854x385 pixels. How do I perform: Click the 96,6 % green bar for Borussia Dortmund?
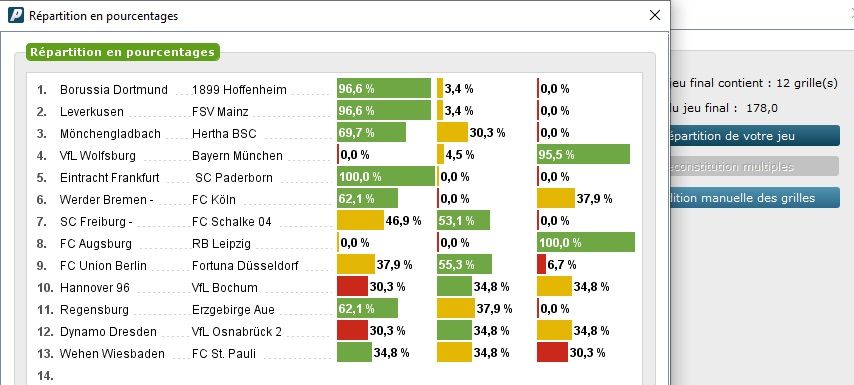[384, 88]
